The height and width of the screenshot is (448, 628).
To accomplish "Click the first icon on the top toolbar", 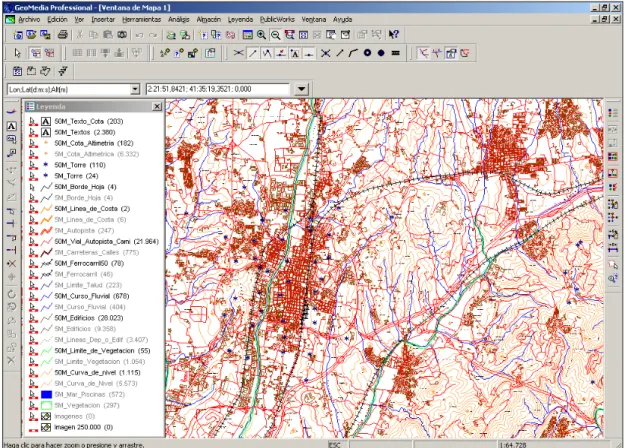I will [18, 35].
